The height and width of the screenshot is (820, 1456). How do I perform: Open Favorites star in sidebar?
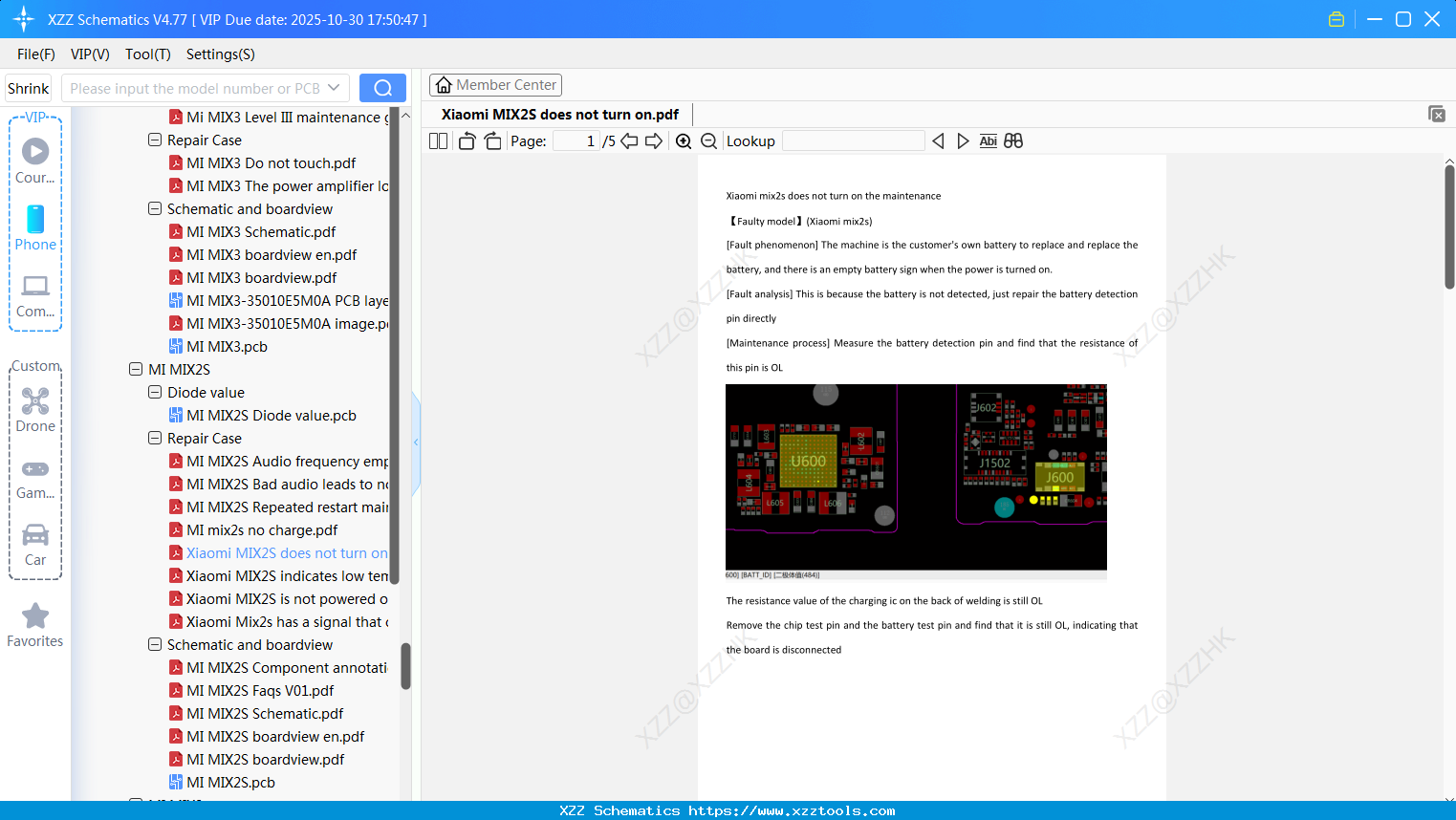point(35,625)
